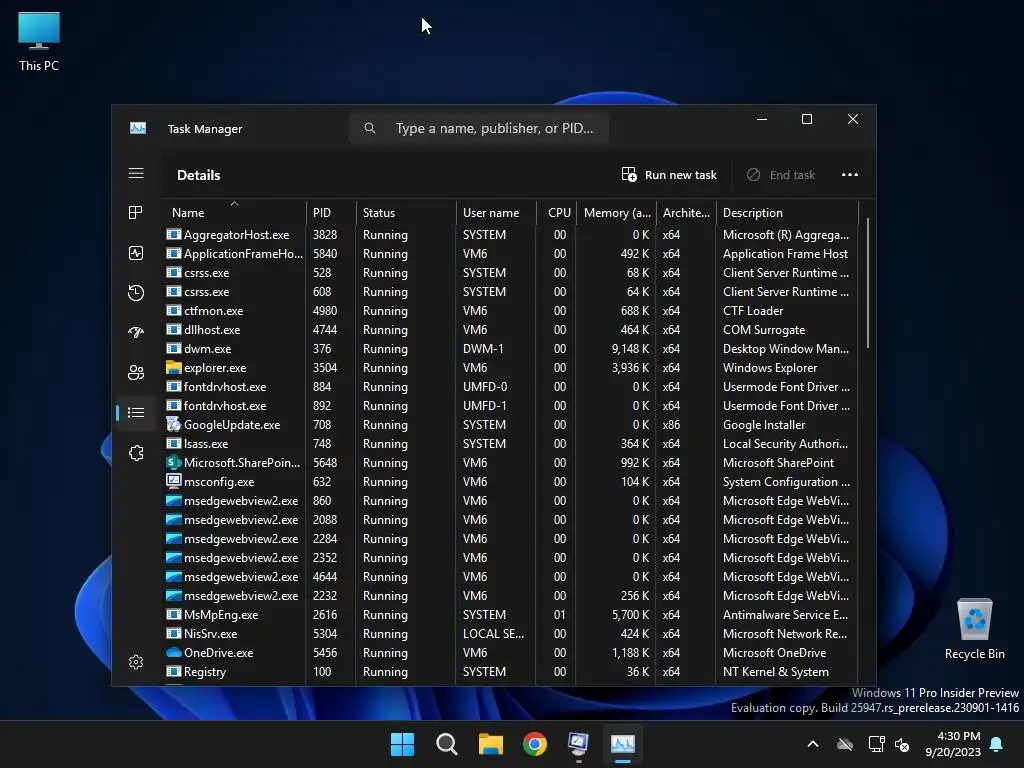Open the This PC desktop icon
Screen dimensions: 1024x768
point(39,42)
